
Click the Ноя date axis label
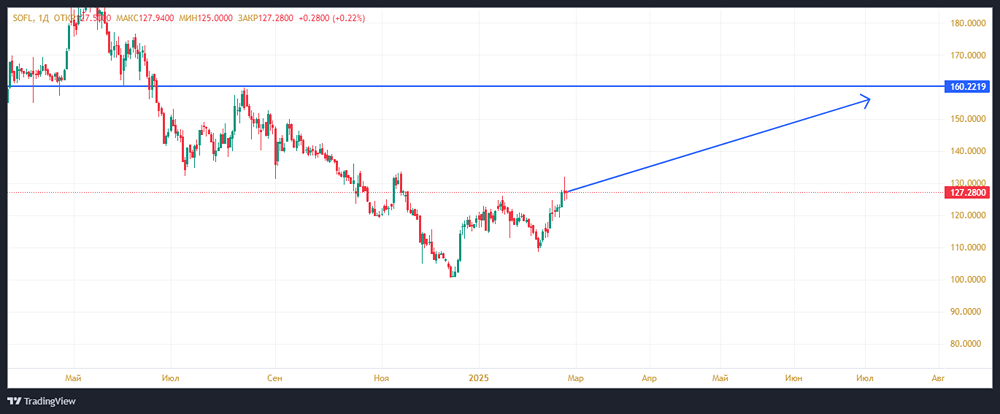[381, 378]
